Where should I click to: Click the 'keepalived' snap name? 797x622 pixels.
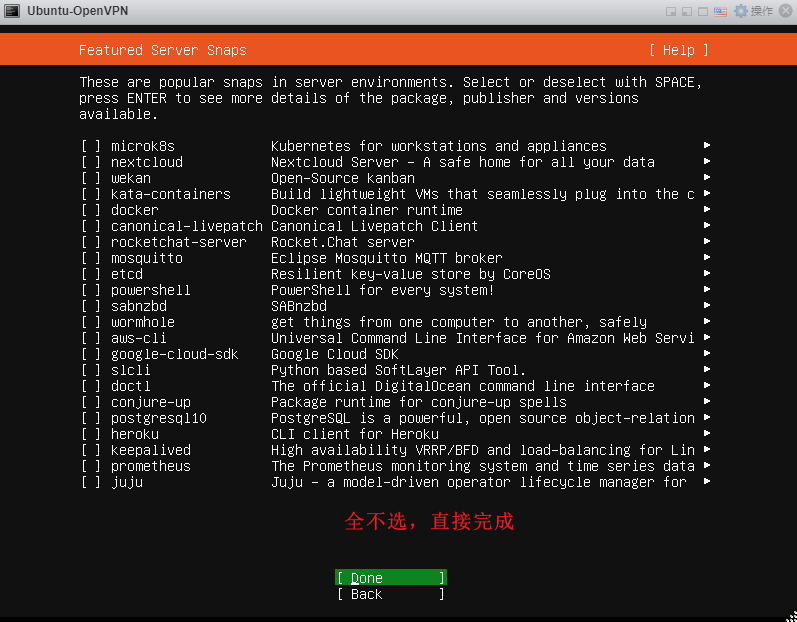pyautogui.click(x=151, y=450)
